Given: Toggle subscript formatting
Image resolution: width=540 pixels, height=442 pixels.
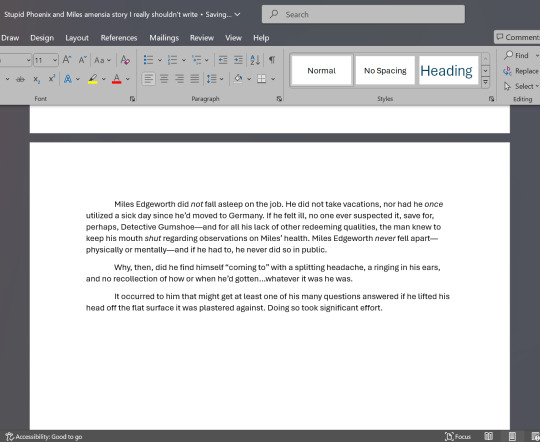Looking at the screenshot, I should [x=37, y=79].
